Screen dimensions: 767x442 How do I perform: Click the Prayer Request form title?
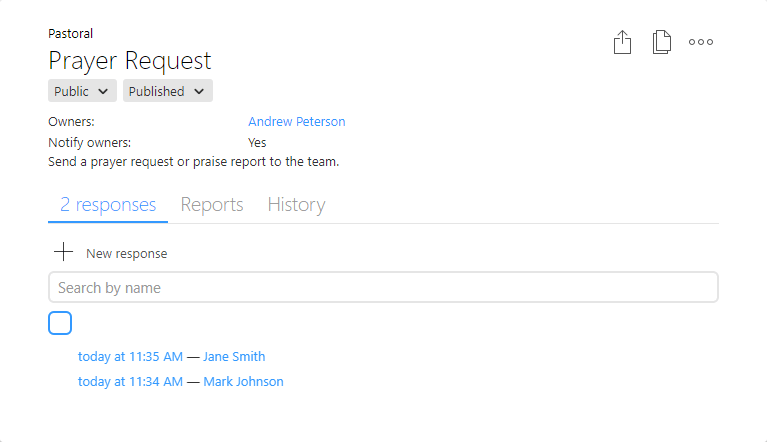click(x=130, y=61)
